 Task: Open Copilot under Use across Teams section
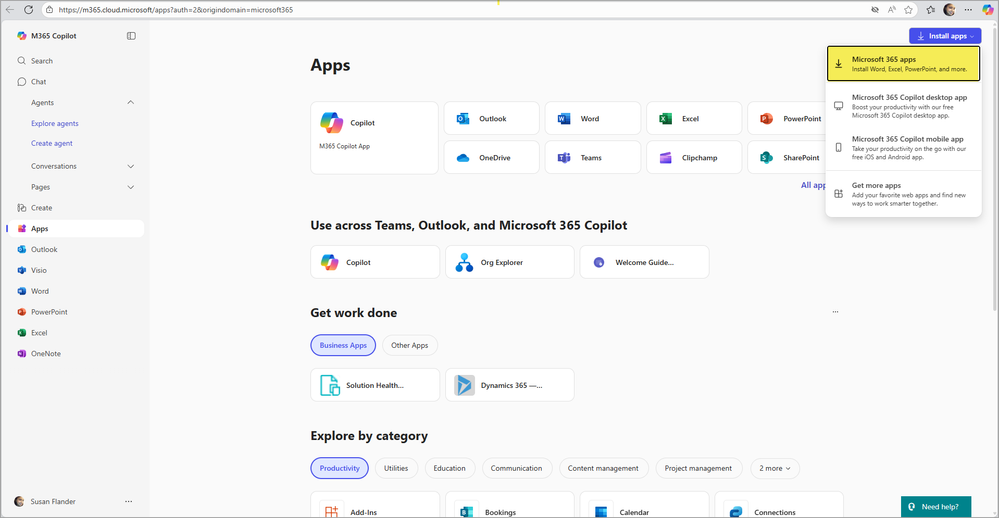coord(375,262)
